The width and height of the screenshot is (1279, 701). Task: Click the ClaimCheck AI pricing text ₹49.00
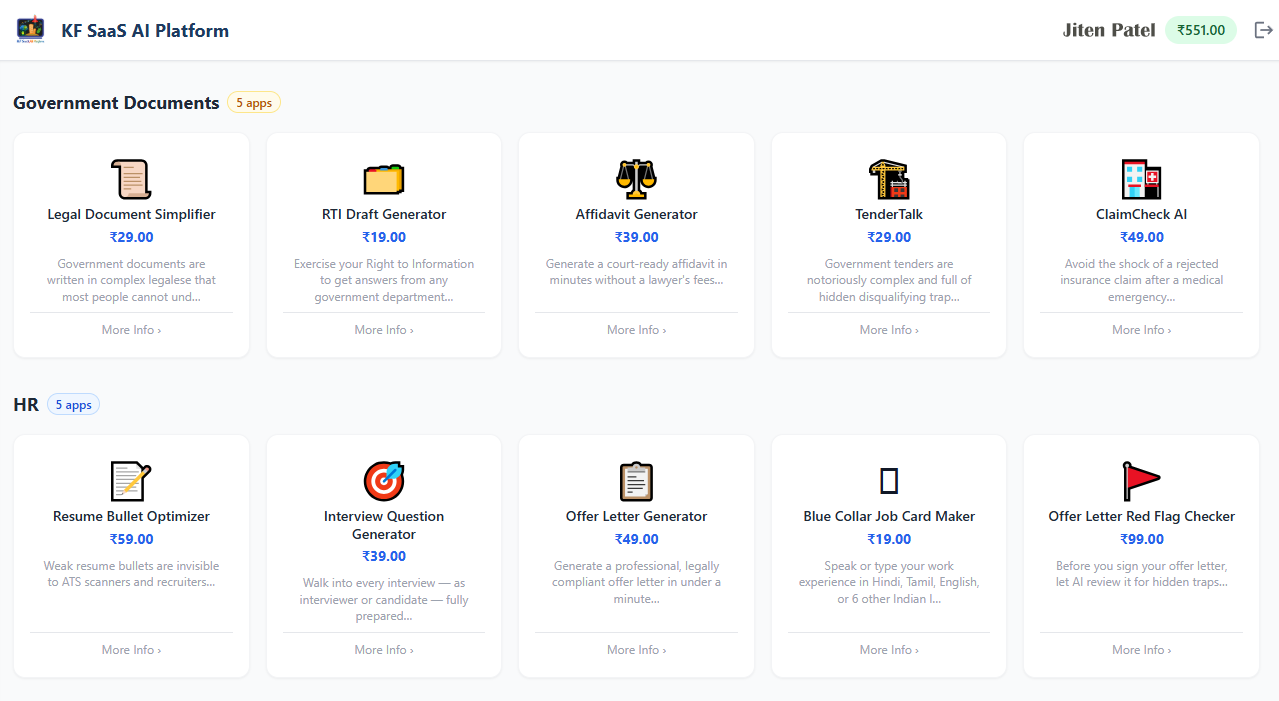pos(1140,237)
